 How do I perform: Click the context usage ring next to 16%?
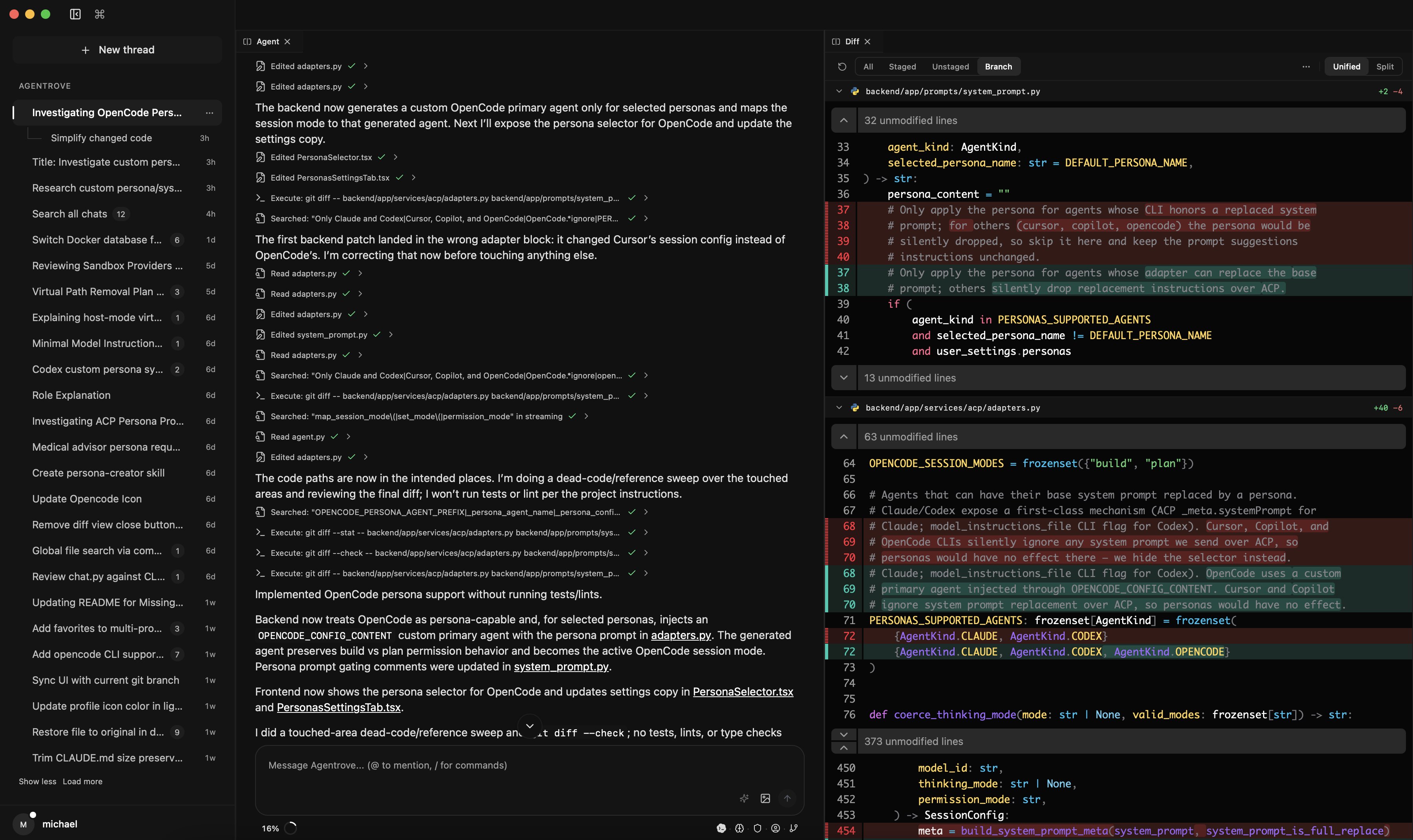(x=290, y=828)
